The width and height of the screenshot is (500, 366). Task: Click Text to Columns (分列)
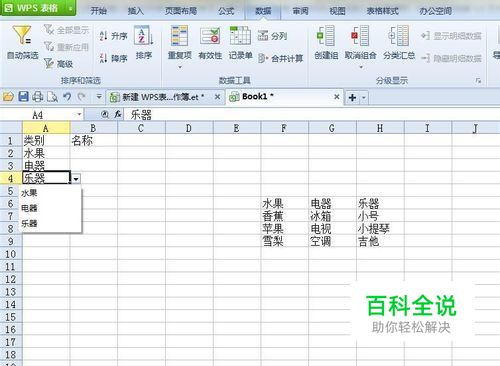(272, 36)
